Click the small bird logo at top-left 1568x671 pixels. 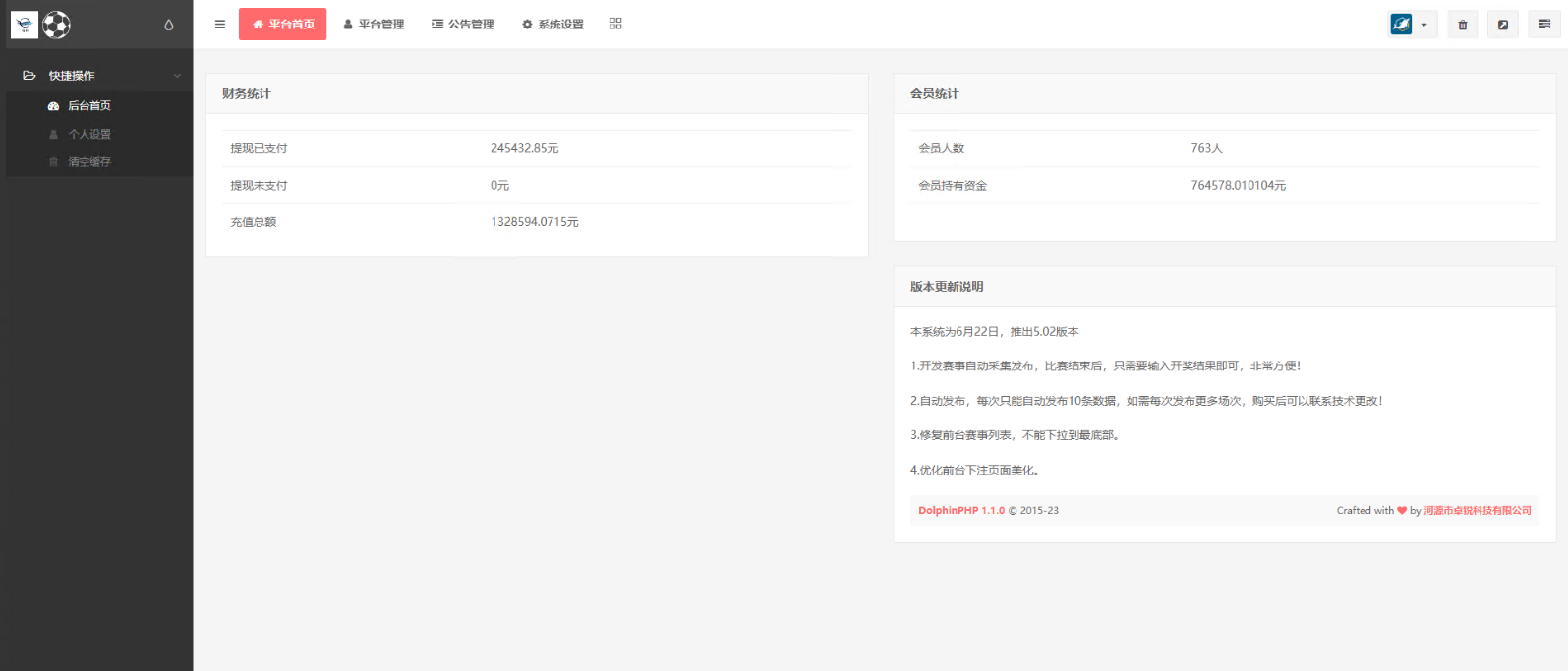[25, 25]
